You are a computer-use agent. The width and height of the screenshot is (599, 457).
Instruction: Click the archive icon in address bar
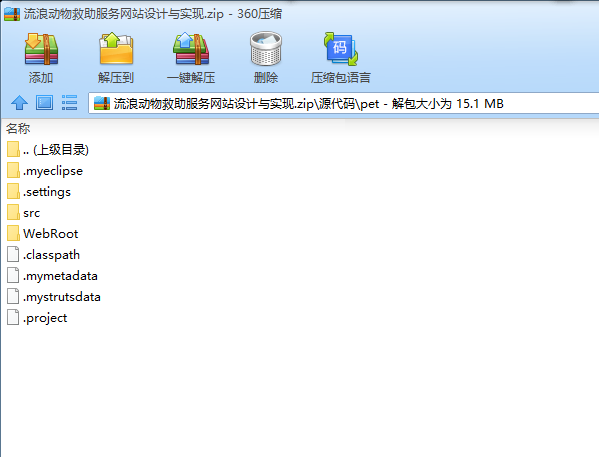102,104
